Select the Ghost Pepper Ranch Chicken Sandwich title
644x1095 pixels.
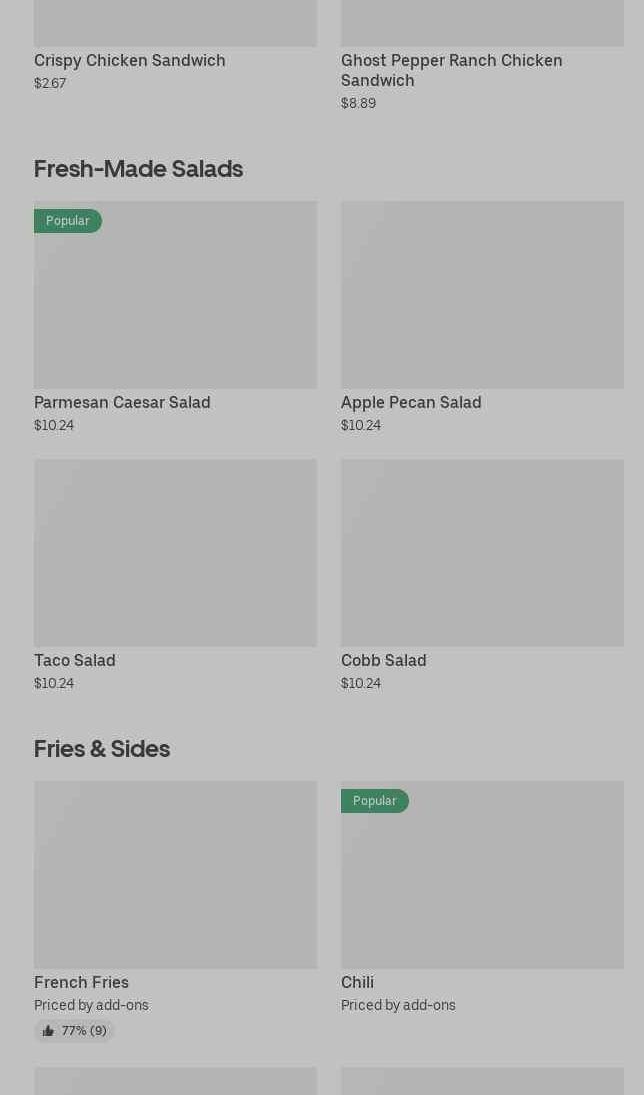coord(451,70)
